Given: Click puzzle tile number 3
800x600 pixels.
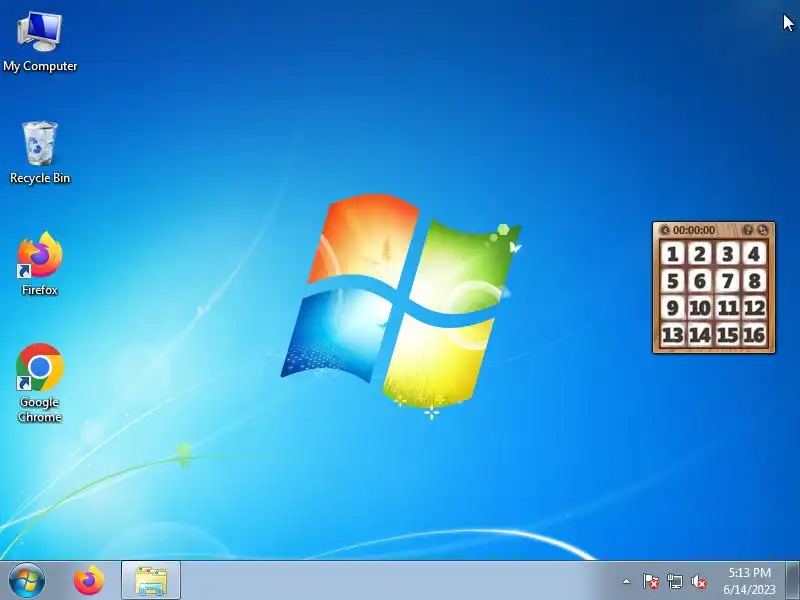Looking at the screenshot, I should [727, 254].
